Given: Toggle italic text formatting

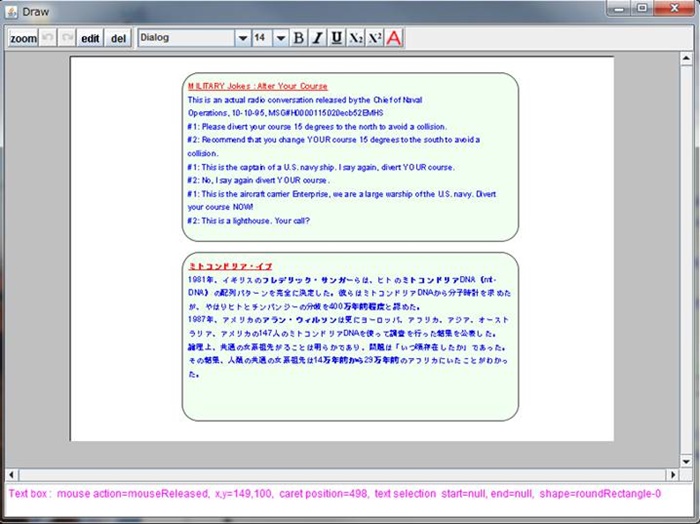Looking at the screenshot, I should click(x=317, y=38).
